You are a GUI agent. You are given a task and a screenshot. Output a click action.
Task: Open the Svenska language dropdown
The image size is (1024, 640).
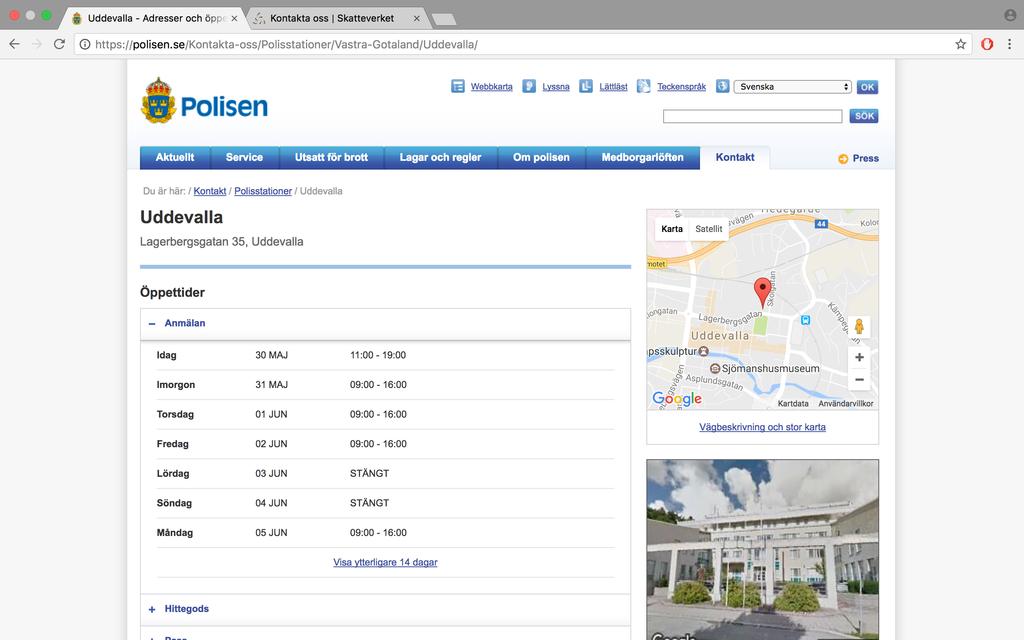792,87
